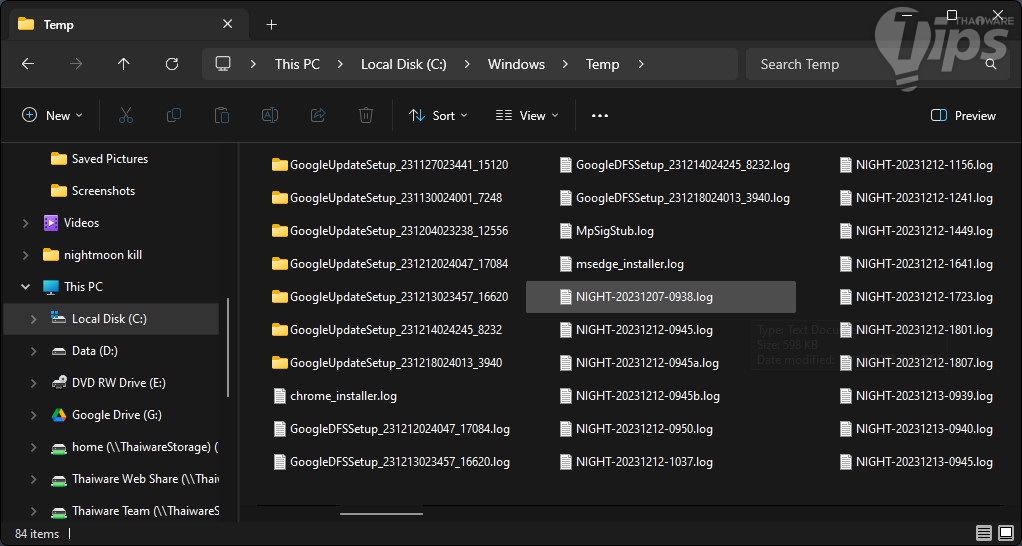Click the Copy icon in toolbar
The height and width of the screenshot is (546, 1022).
coord(173,116)
